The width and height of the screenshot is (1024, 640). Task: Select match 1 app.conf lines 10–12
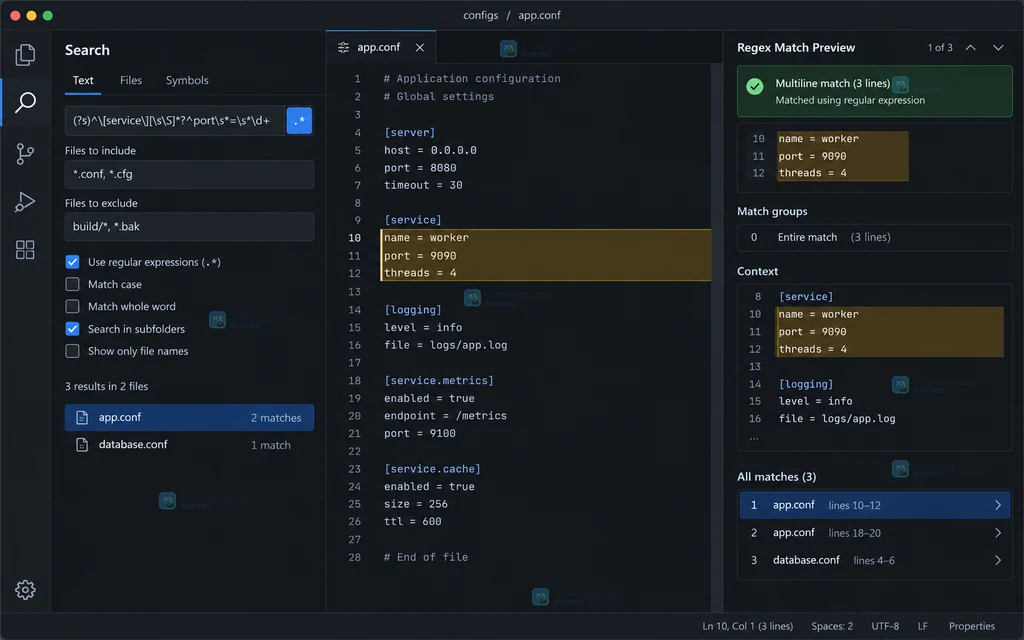pyautogui.click(x=874, y=505)
